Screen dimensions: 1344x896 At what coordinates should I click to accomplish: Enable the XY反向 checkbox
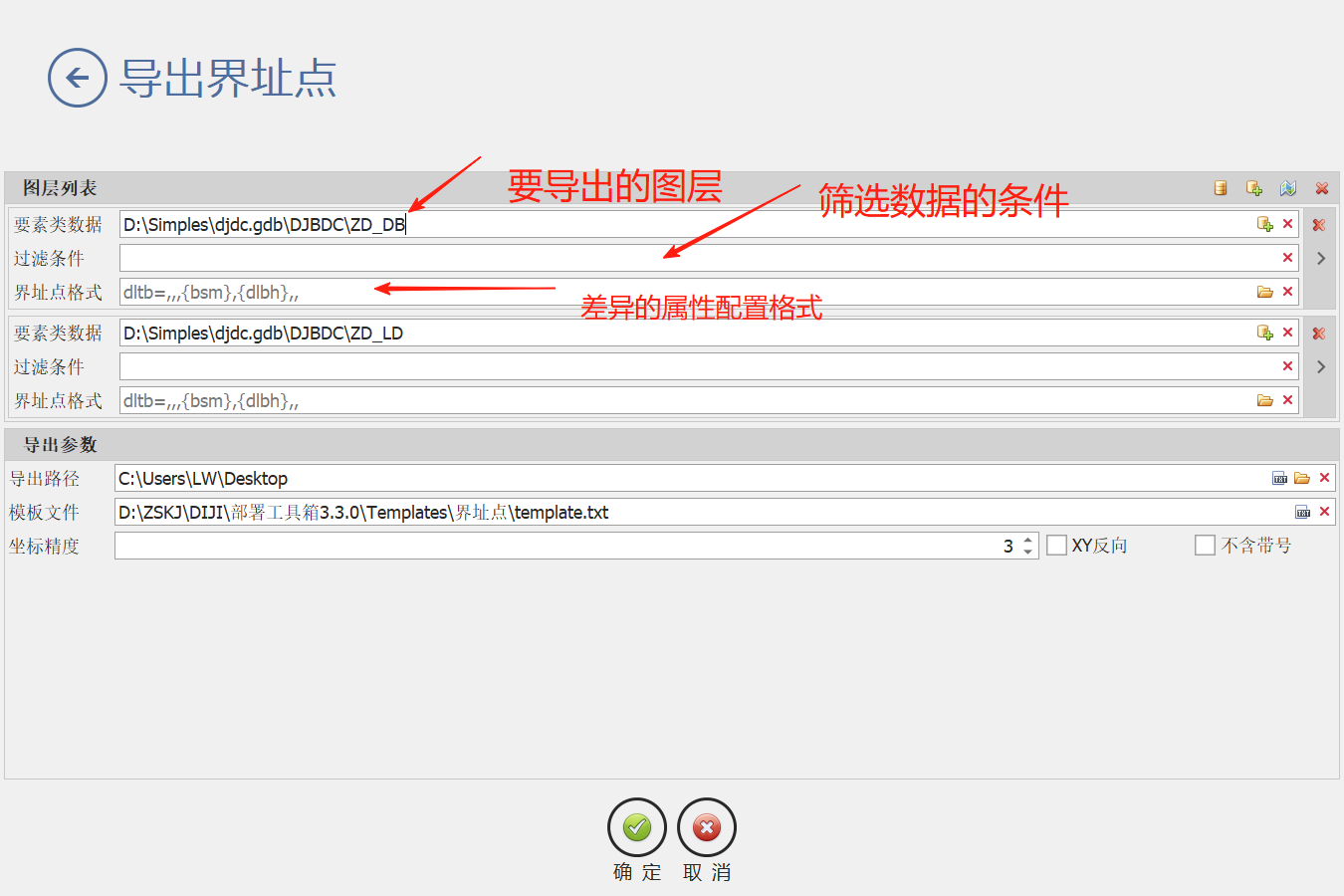pos(1056,545)
